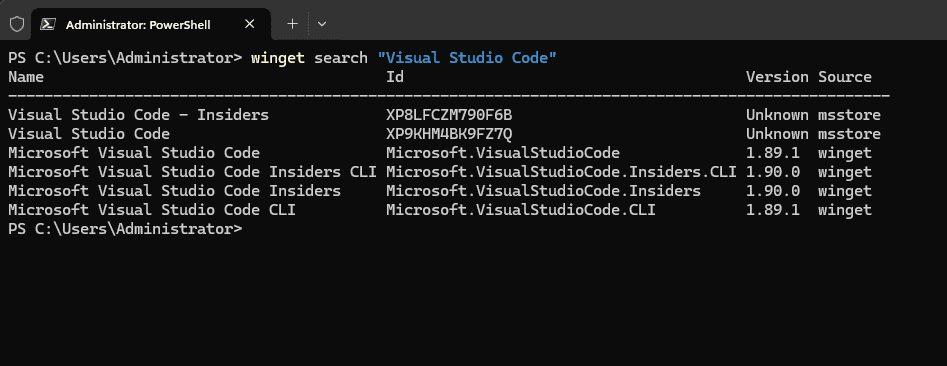Click the "Name" column header
This screenshot has width=947, height=366.
click(x=26, y=77)
